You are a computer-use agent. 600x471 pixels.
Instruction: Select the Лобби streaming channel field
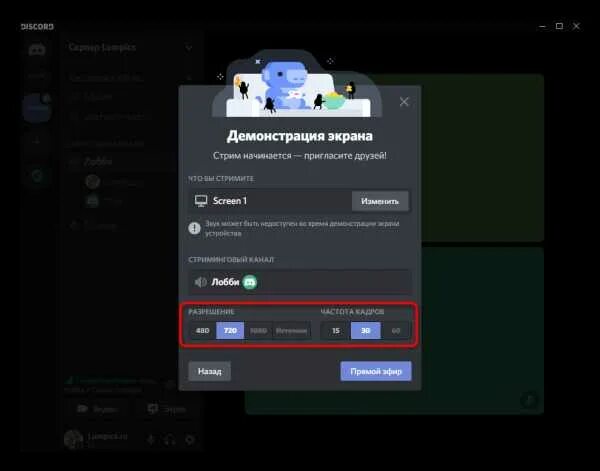[x=300, y=282]
